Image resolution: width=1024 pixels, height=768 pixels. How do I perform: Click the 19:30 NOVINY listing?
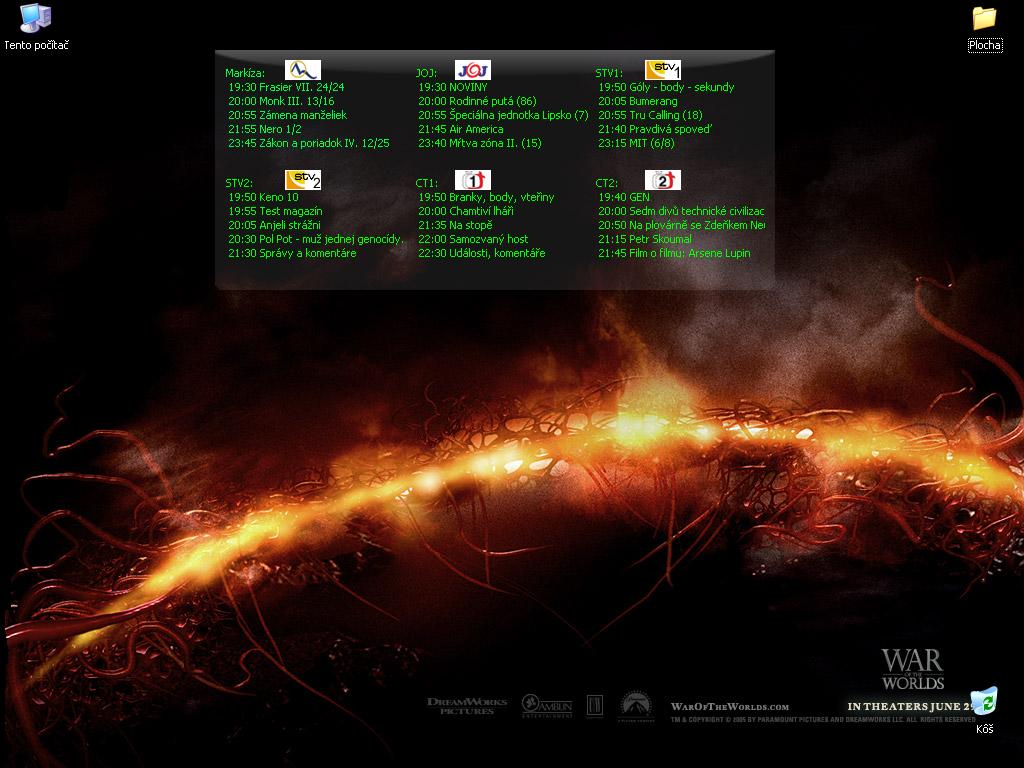pos(453,87)
